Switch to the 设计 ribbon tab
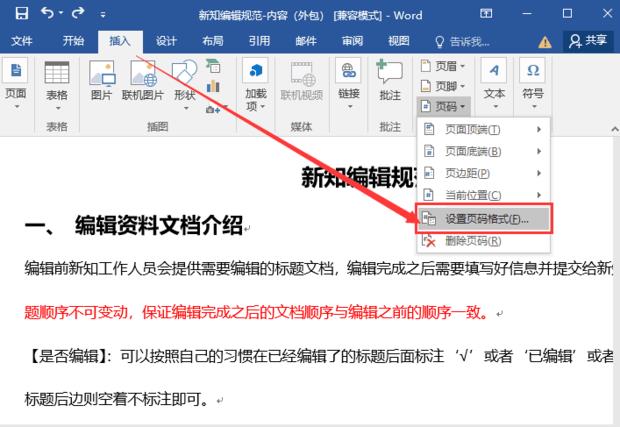620x427 pixels. tap(166, 41)
